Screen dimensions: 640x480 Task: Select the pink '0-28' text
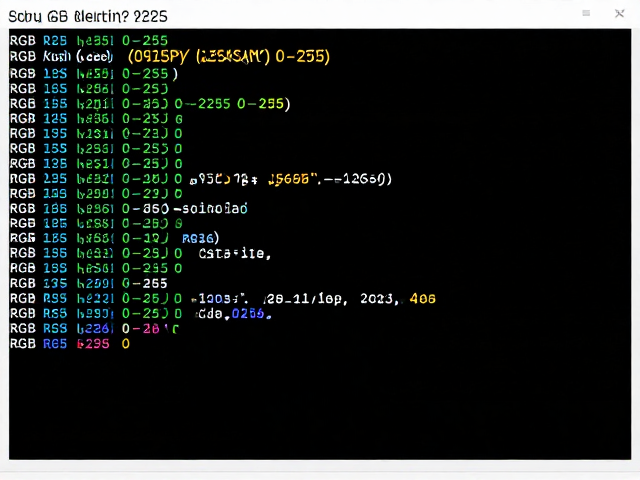141,329
